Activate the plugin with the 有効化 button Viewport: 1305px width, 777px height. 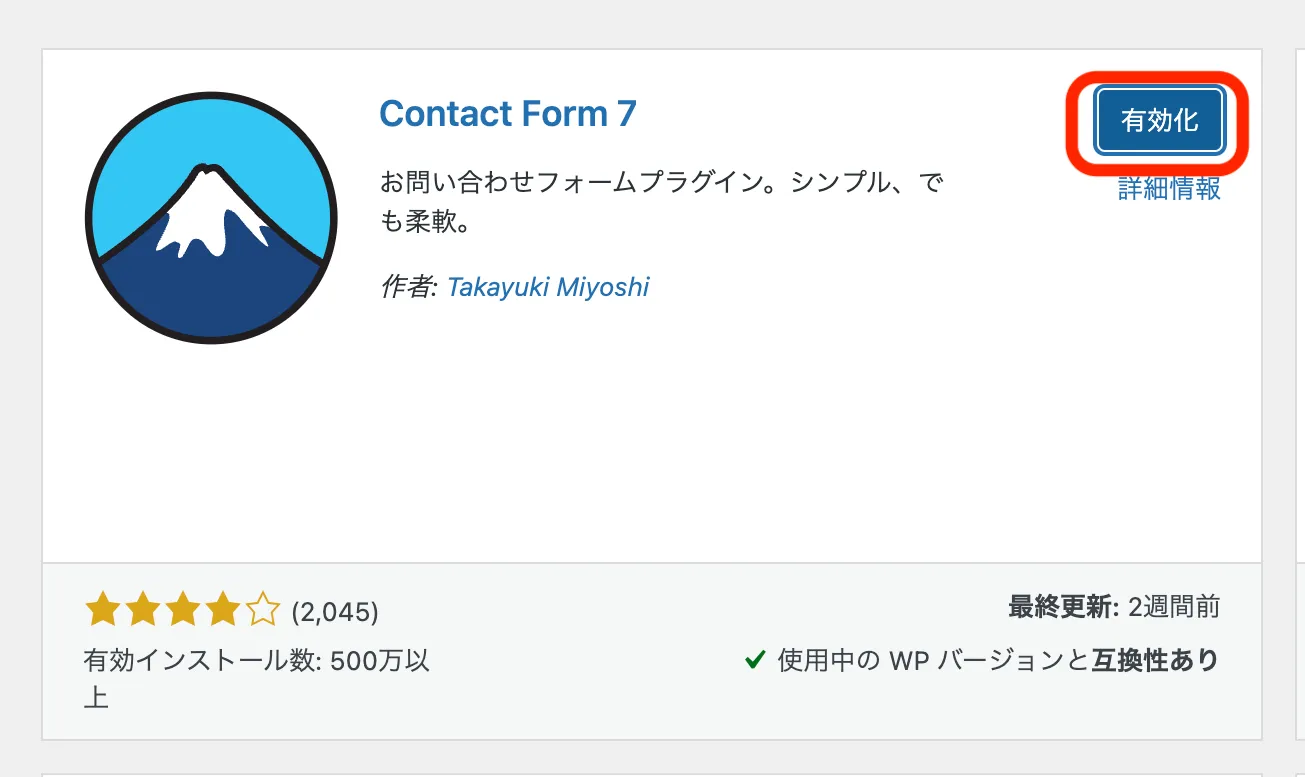[1160, 121]
